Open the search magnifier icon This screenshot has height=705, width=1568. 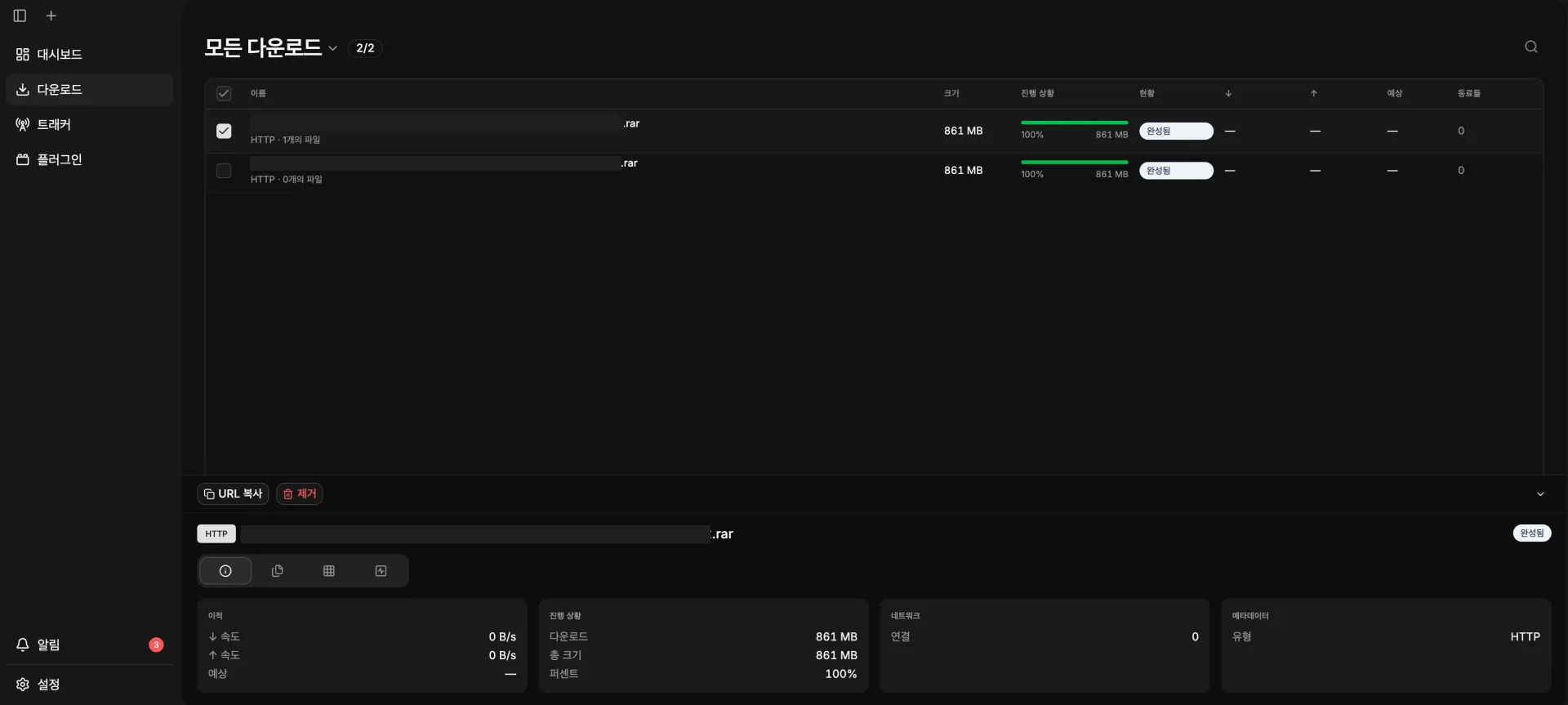pos(1531,47)
